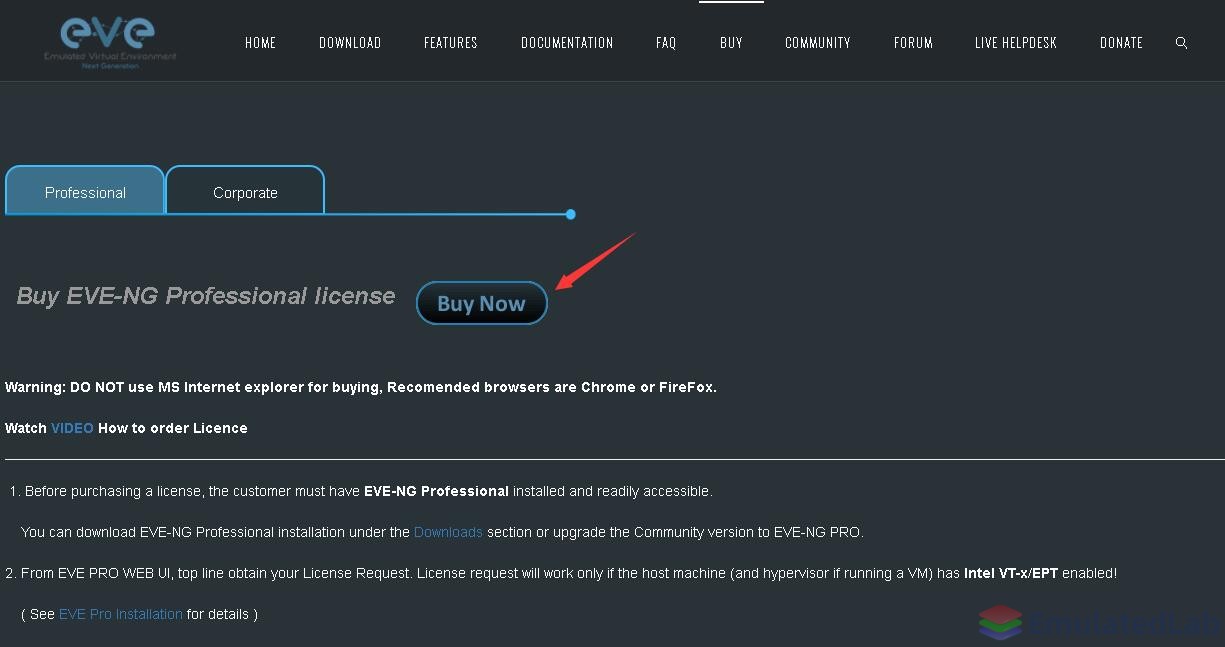Open the Documentation menu item
The width and height of the screenshot is (1225, 647).
click(x=567, y=43)
